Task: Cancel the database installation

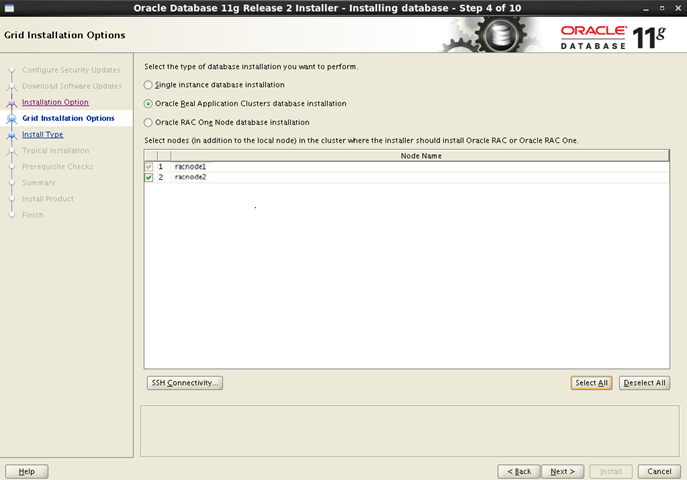Action: tap(659, 471)
